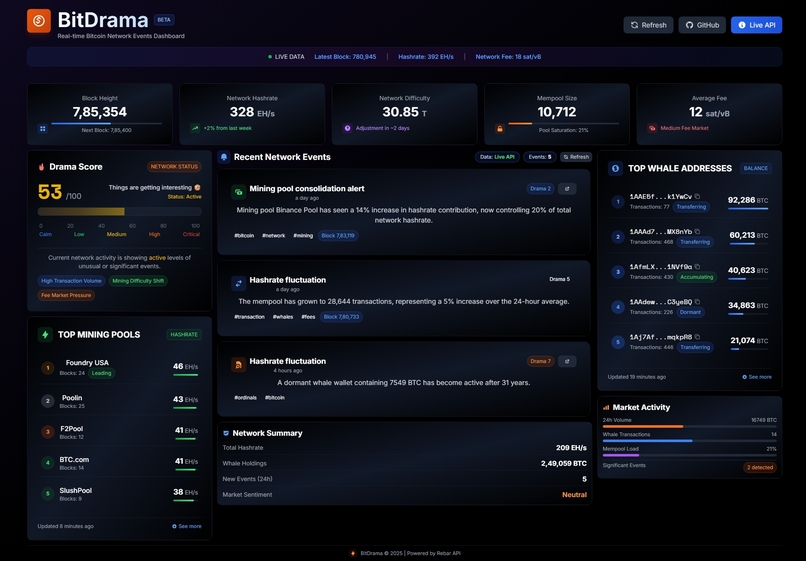Click the 2 detected badge
This screenshot has width=806, height=561.
[760, 467]
